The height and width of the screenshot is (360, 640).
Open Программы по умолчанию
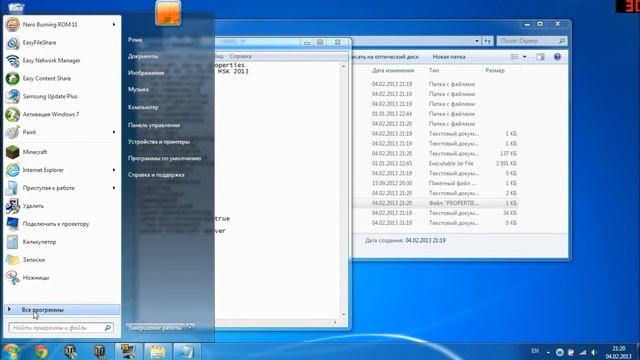point(164,158)
